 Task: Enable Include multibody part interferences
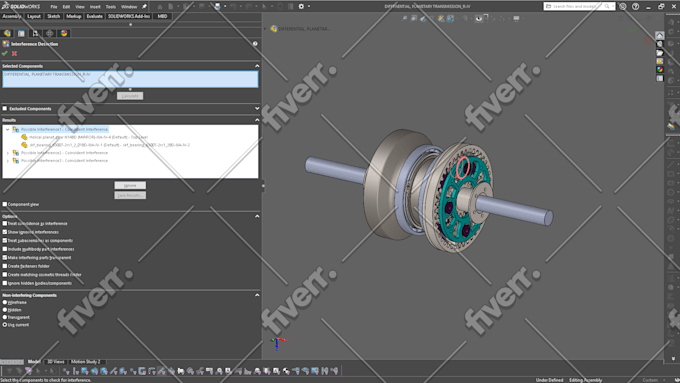click(5, 249)
